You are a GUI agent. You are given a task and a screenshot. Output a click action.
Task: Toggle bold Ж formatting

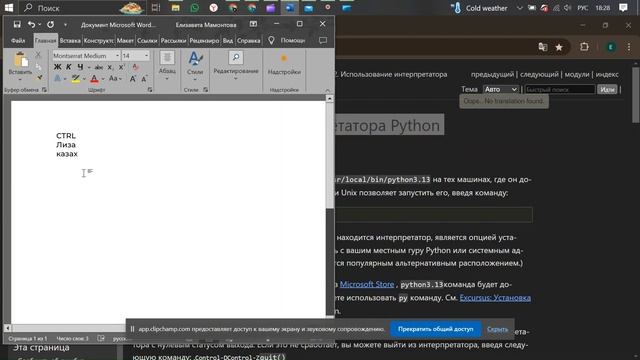(57, 67)
